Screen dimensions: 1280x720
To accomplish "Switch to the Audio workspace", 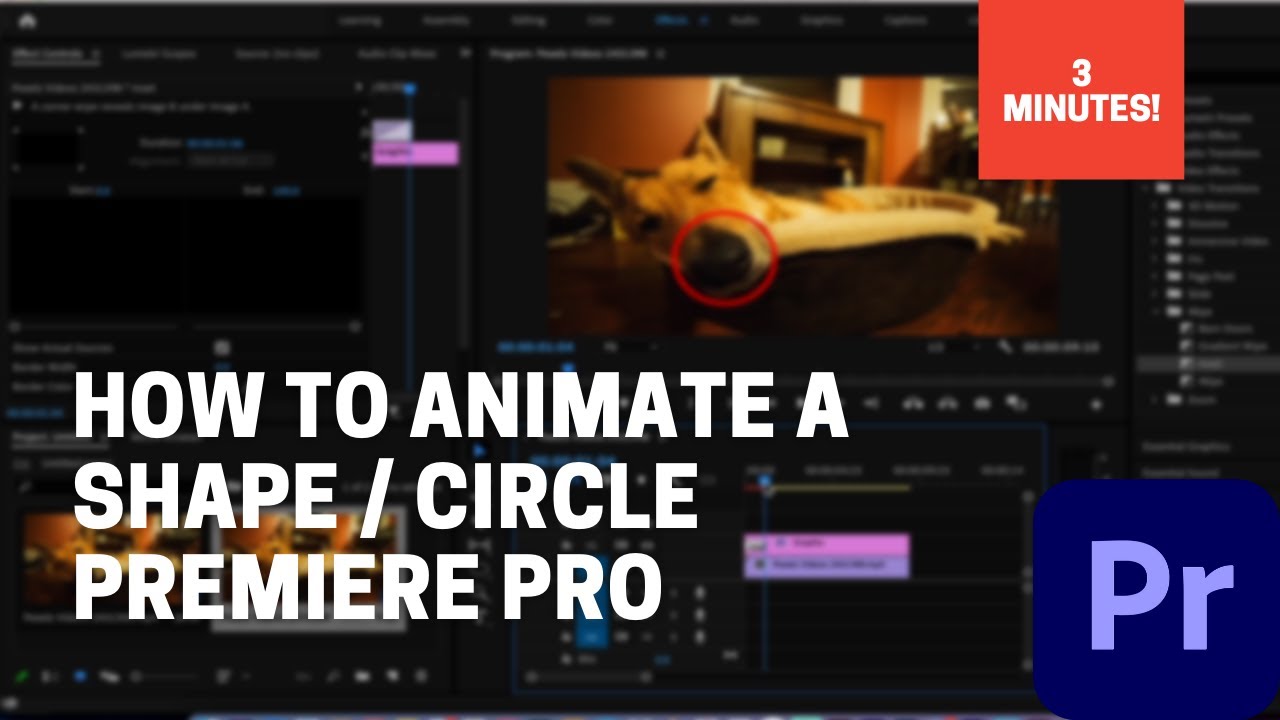I will click(x=743, y=20).
